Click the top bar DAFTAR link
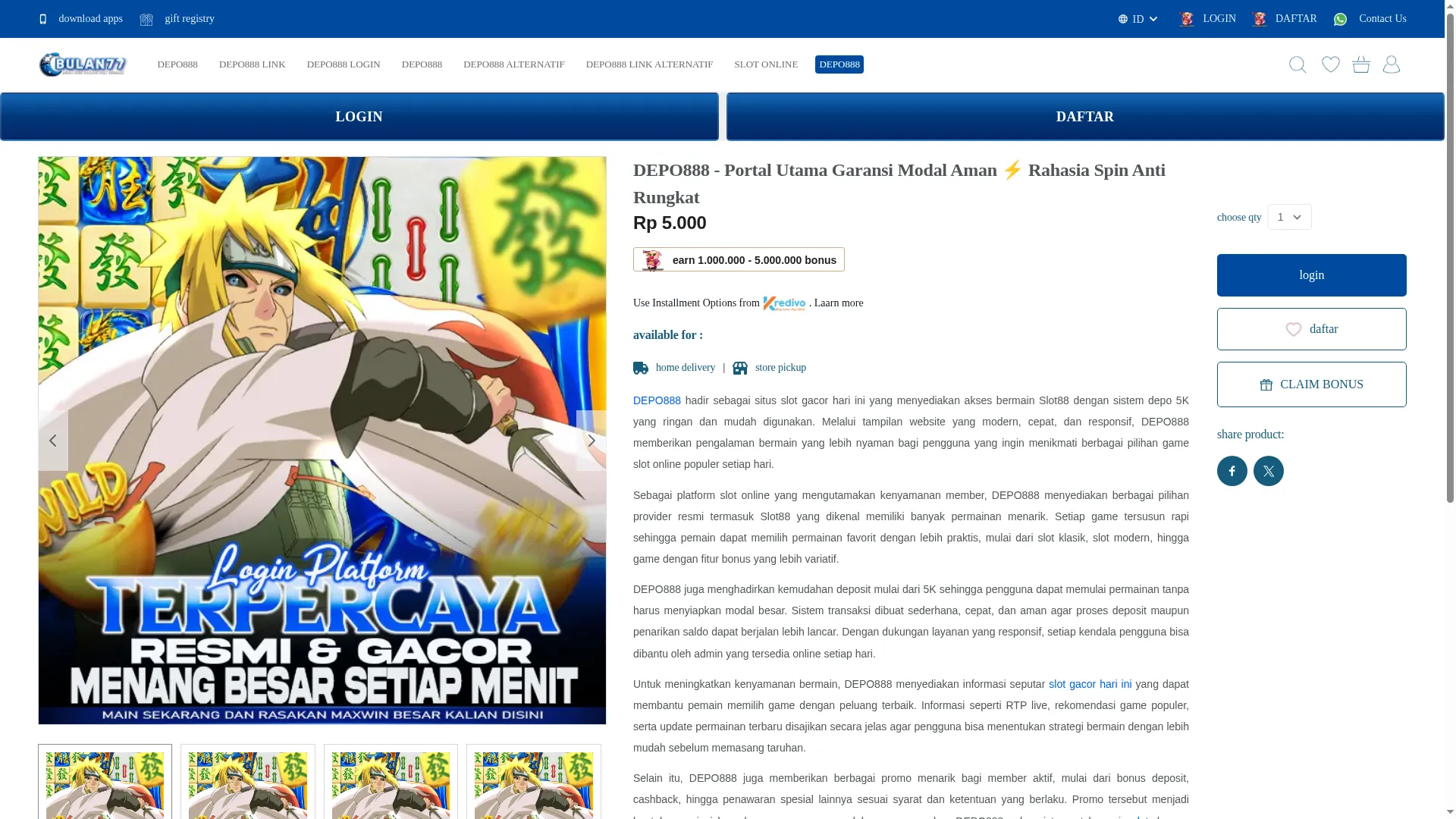The height and width of the screenshot is (819, 1456). [1296, 19]
